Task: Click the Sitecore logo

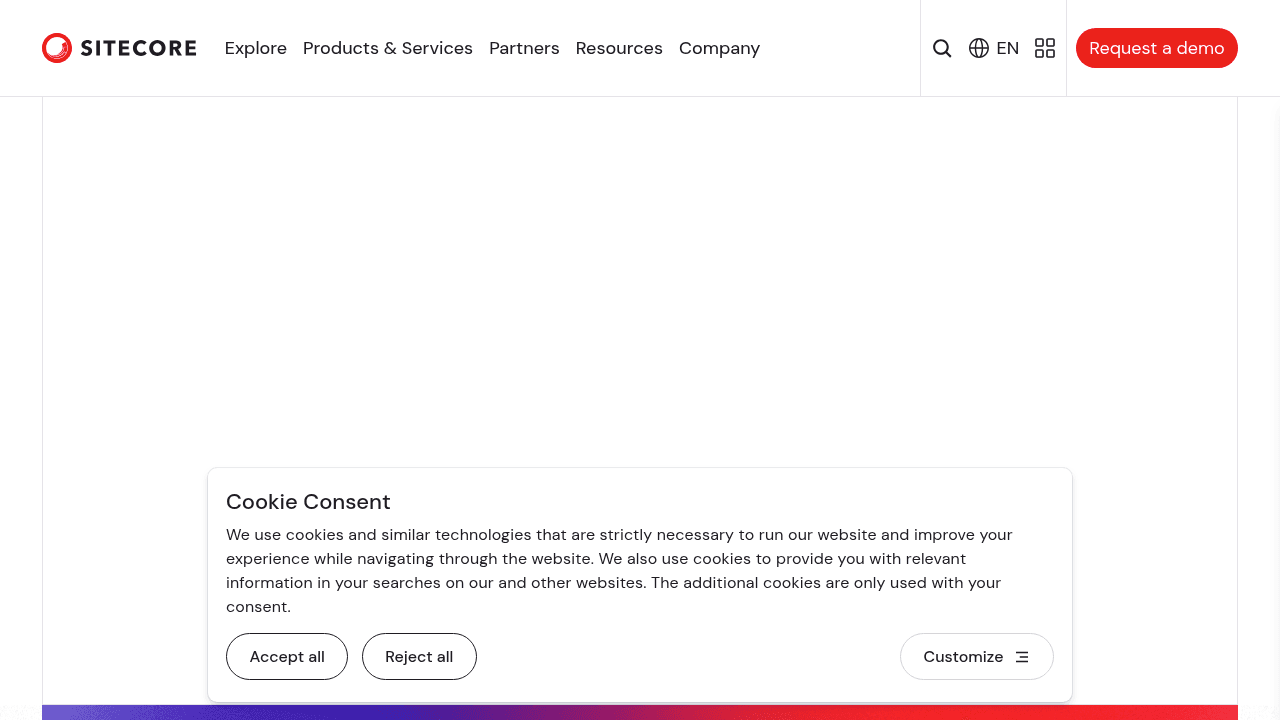Action: coord(118,47)
